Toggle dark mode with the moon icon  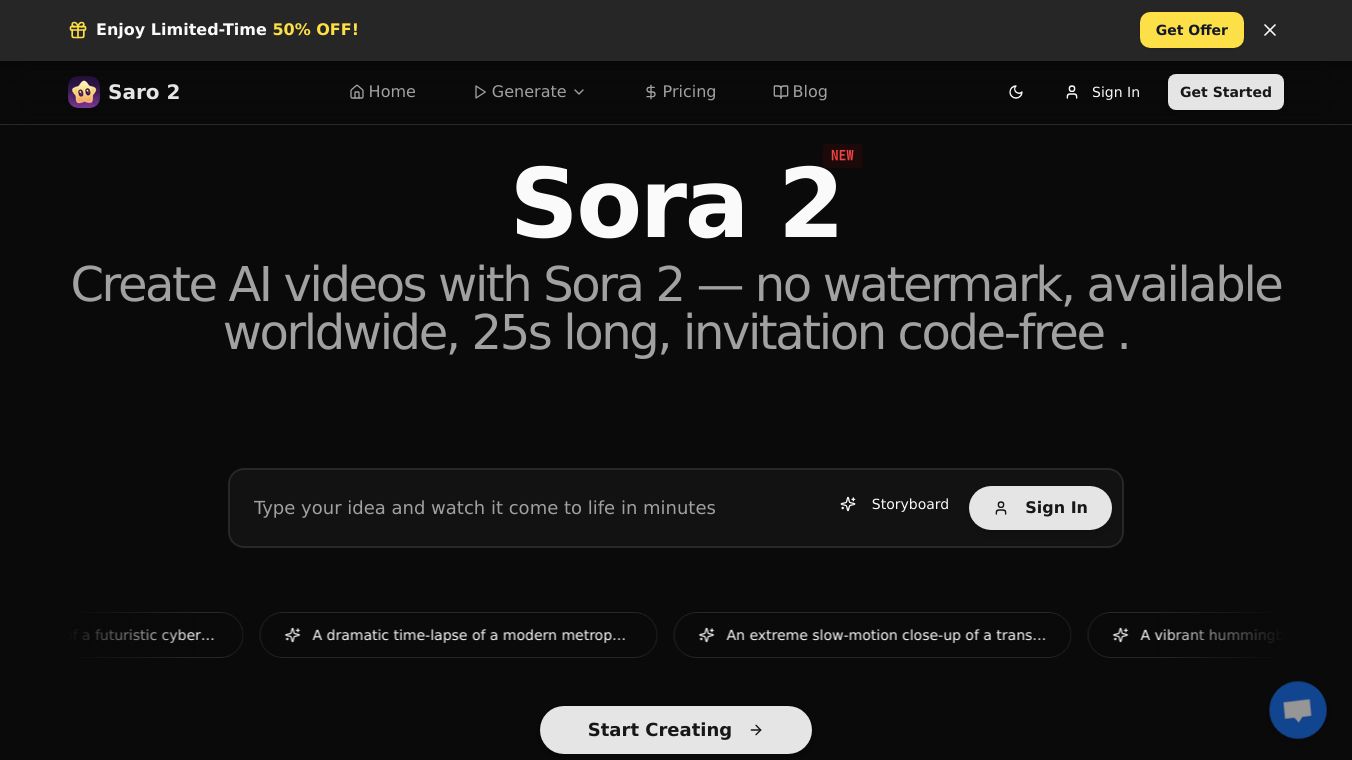pyautogui.click(x=1016, y=92)
